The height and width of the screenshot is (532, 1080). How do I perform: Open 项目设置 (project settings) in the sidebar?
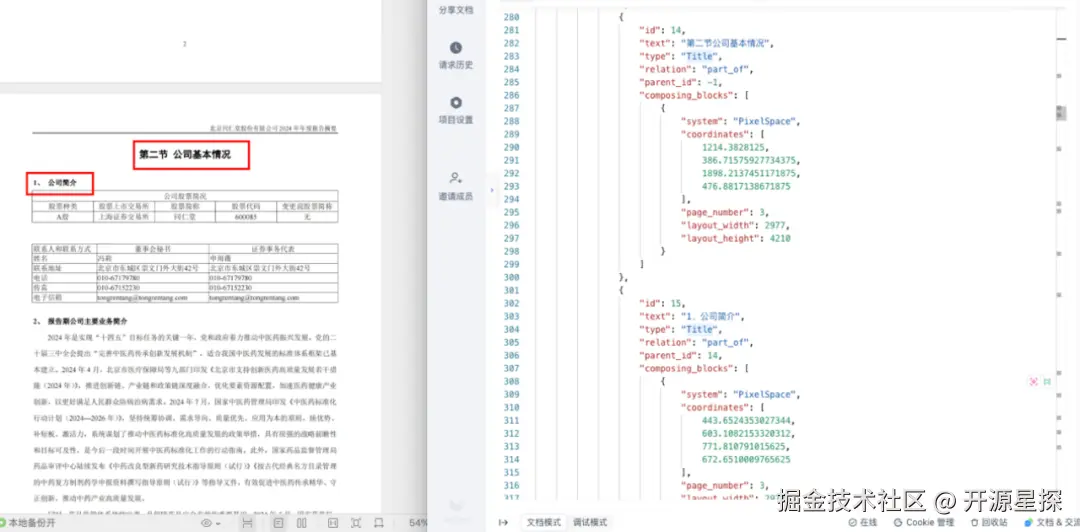456,111
